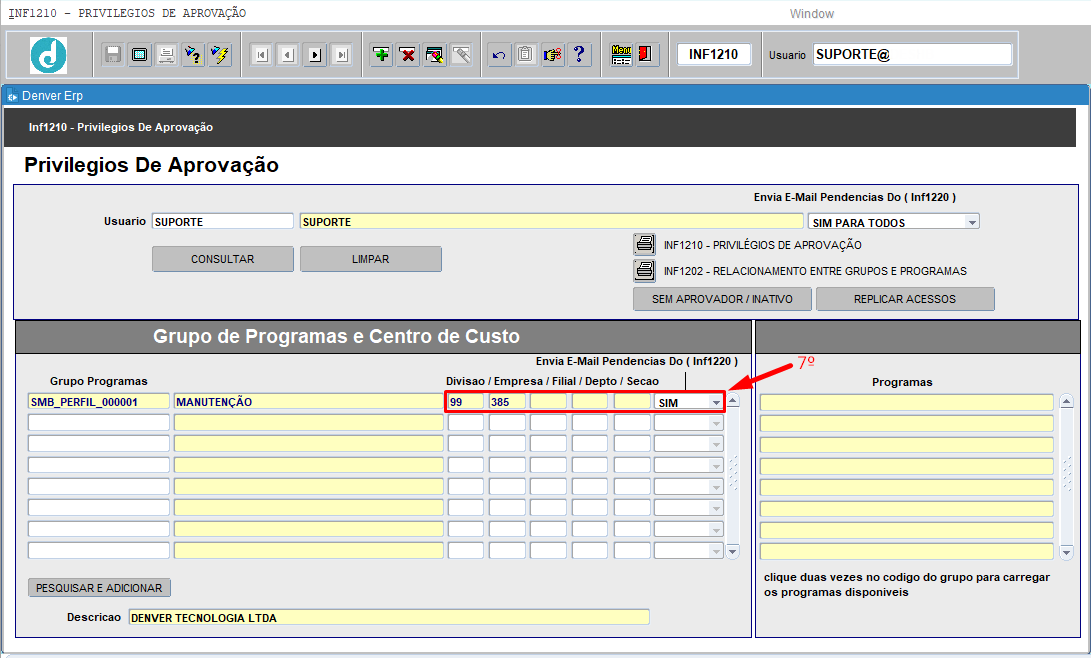Select group code SMB_PERFIL_000001
This screenshot has width=1091, height=658.
point(99,401)
